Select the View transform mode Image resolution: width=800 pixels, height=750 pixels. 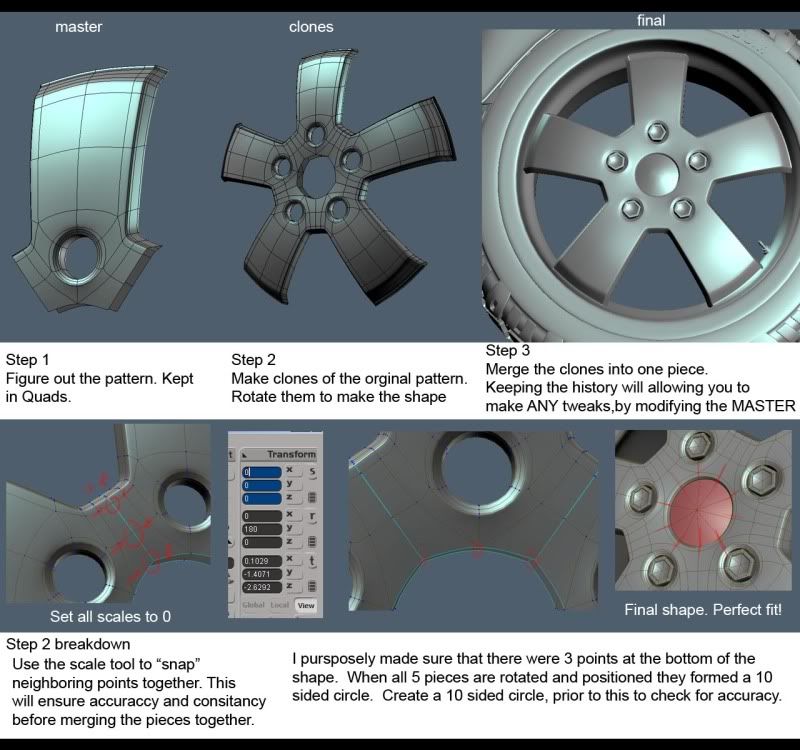pyautogui.click(x=304, y=606)
